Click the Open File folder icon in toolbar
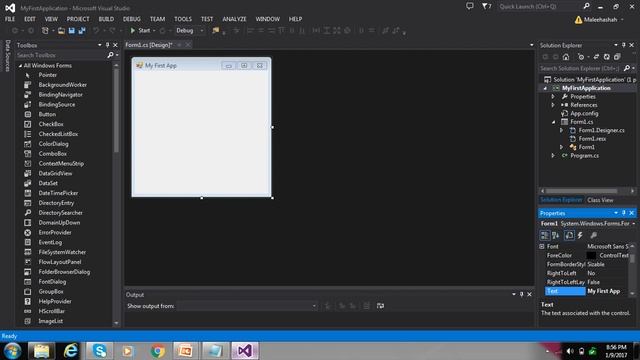The image size is (640, 360). pyautogui.click(x=61, y=31)
